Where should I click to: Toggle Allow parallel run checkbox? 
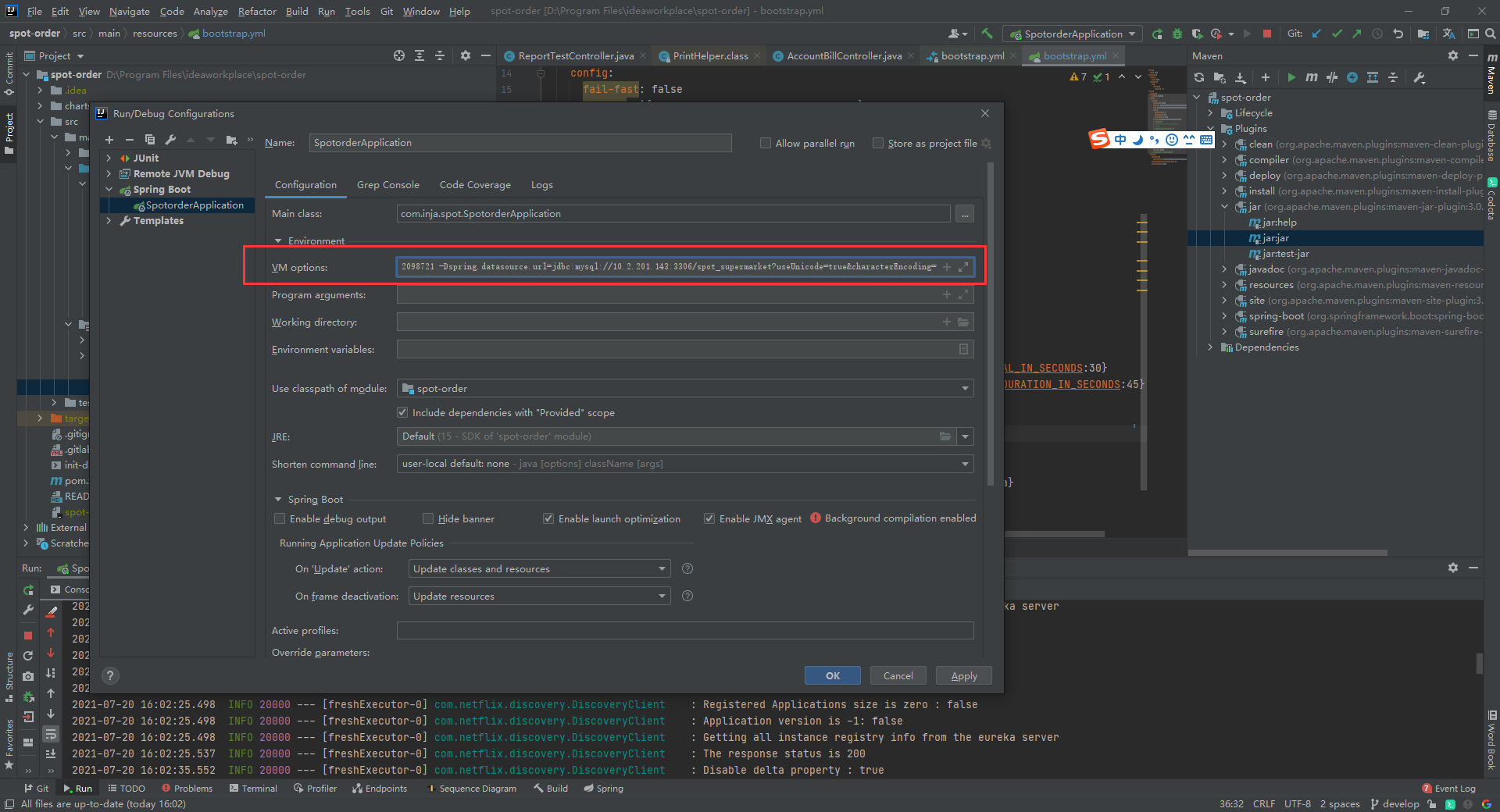pyautogui.click(x=766, y=143)
